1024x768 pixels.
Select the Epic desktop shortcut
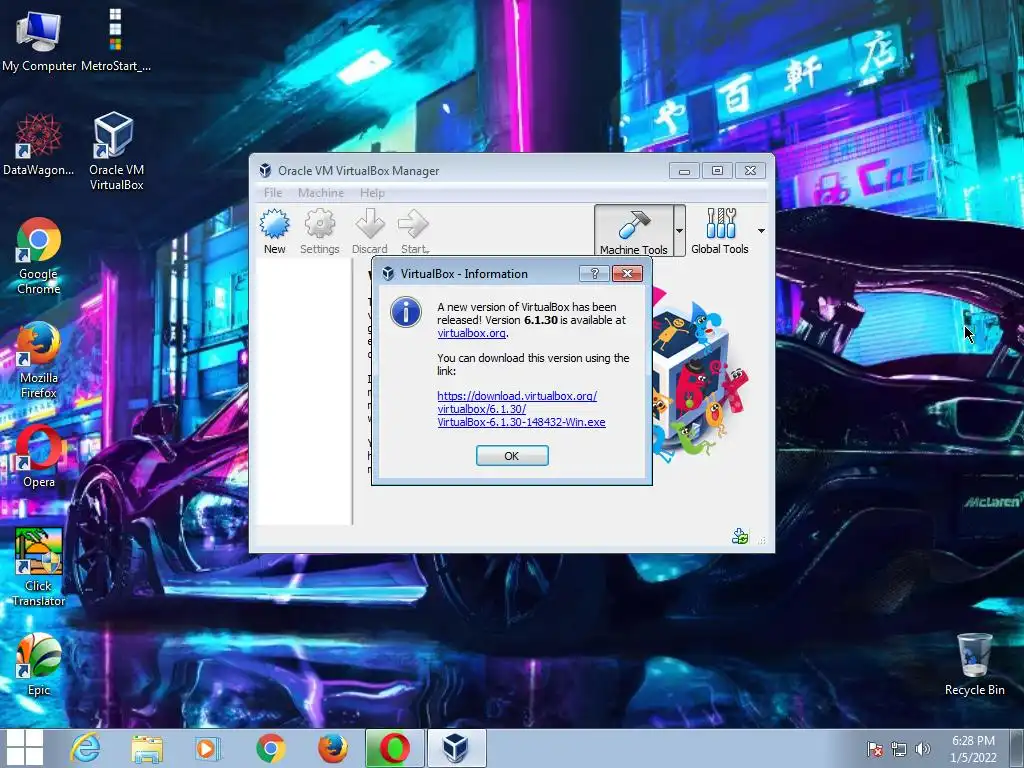click(39, 665)
